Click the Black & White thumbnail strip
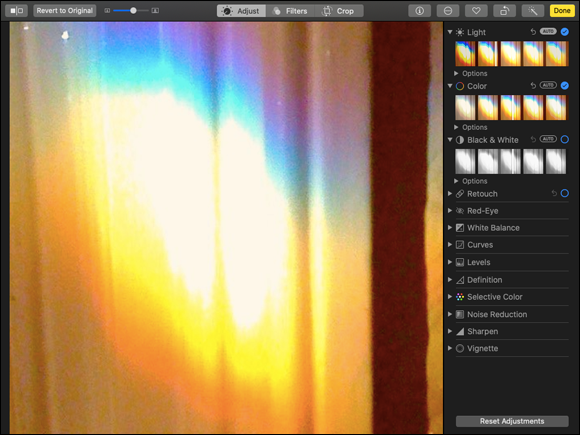580x435 pixels. pos(511,161)
